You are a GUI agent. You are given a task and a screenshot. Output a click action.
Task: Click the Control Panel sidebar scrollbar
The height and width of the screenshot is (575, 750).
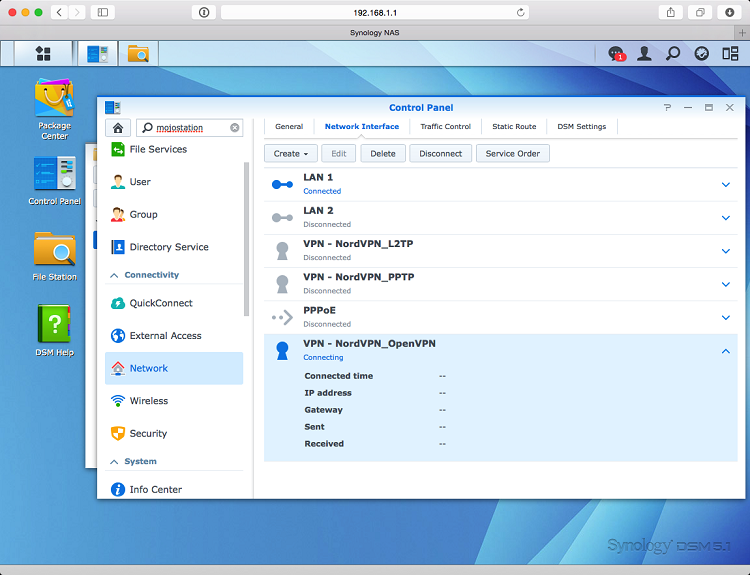click(247, 240)
